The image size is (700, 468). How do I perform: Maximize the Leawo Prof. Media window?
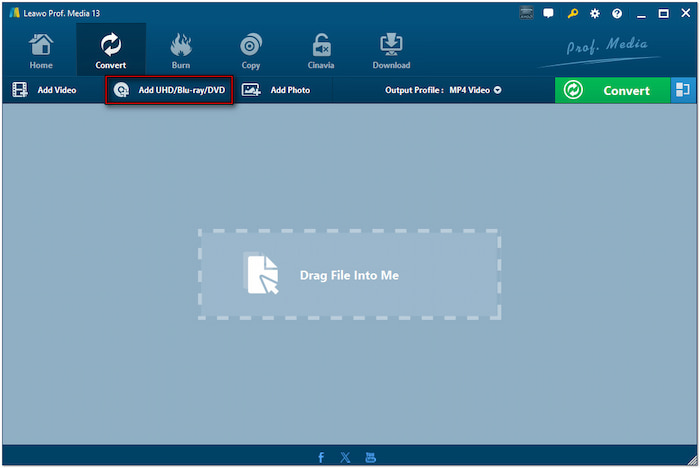coord(663,13)
